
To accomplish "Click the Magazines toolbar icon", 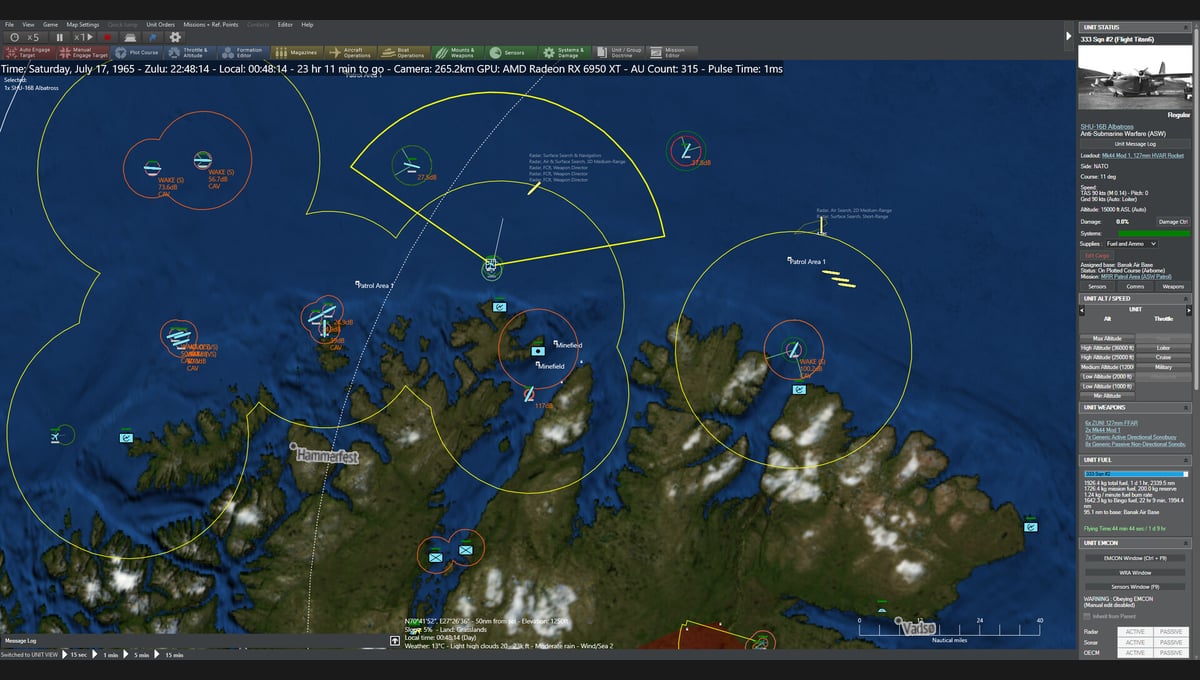I will click(x=296, y=52).
